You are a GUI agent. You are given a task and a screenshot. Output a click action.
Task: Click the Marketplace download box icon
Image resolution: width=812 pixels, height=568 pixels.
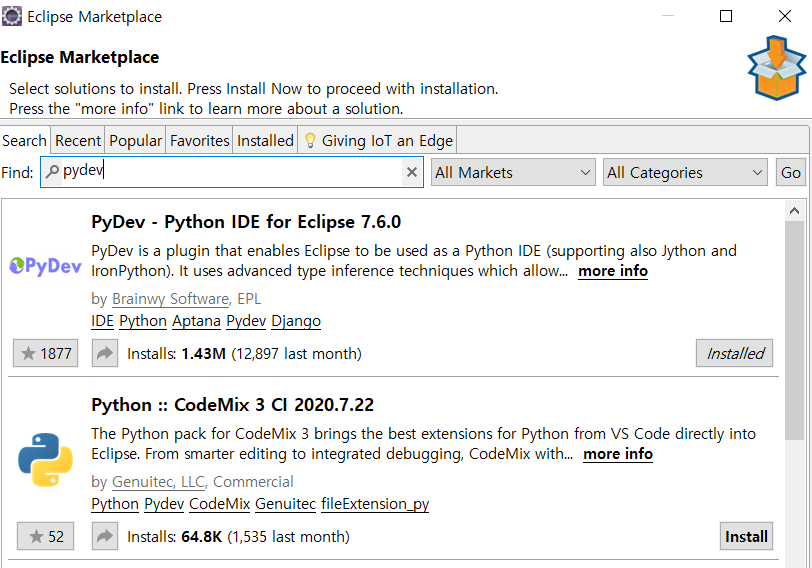pos(776,68)
